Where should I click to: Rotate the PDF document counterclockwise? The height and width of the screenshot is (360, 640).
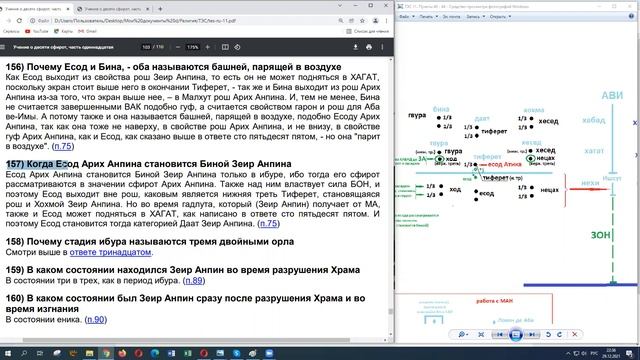tap(237, 47)
